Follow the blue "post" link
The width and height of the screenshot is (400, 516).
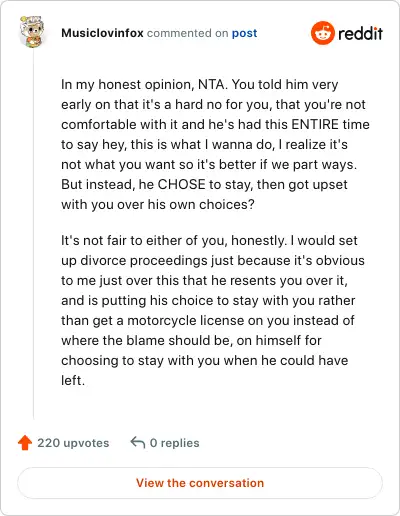pos(244,33)
